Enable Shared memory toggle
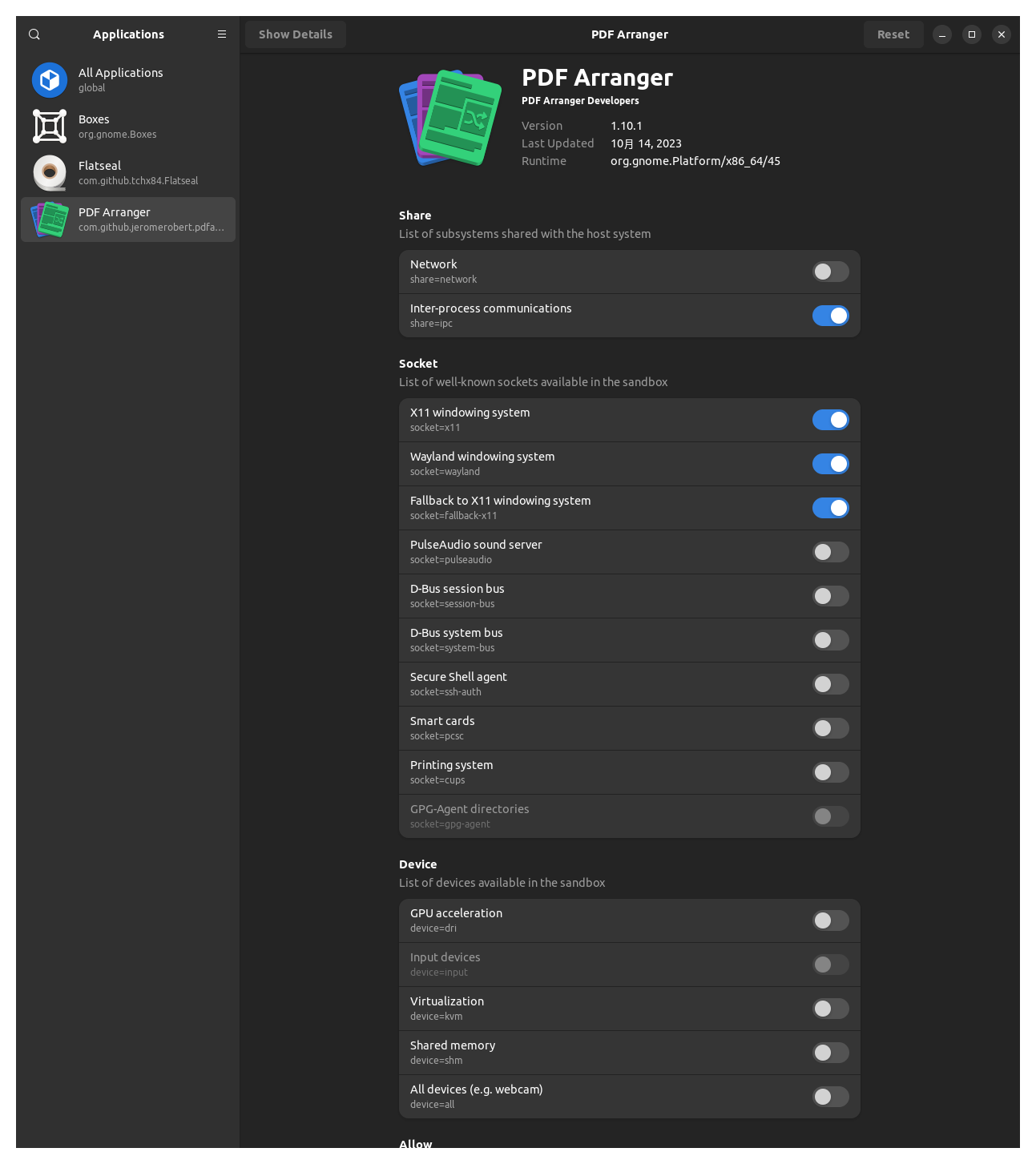 pos(831,1053)
